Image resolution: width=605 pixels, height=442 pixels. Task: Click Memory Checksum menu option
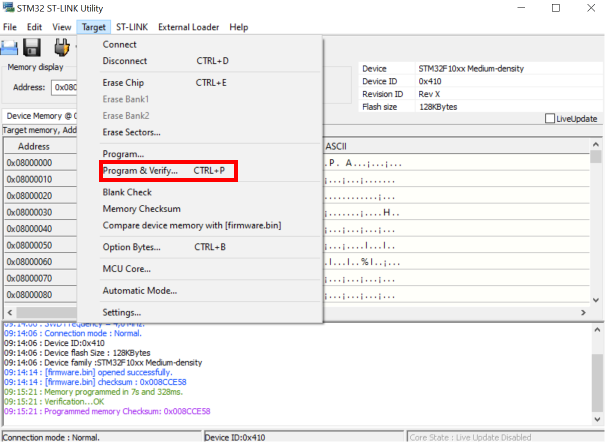[x=142, y=209]
